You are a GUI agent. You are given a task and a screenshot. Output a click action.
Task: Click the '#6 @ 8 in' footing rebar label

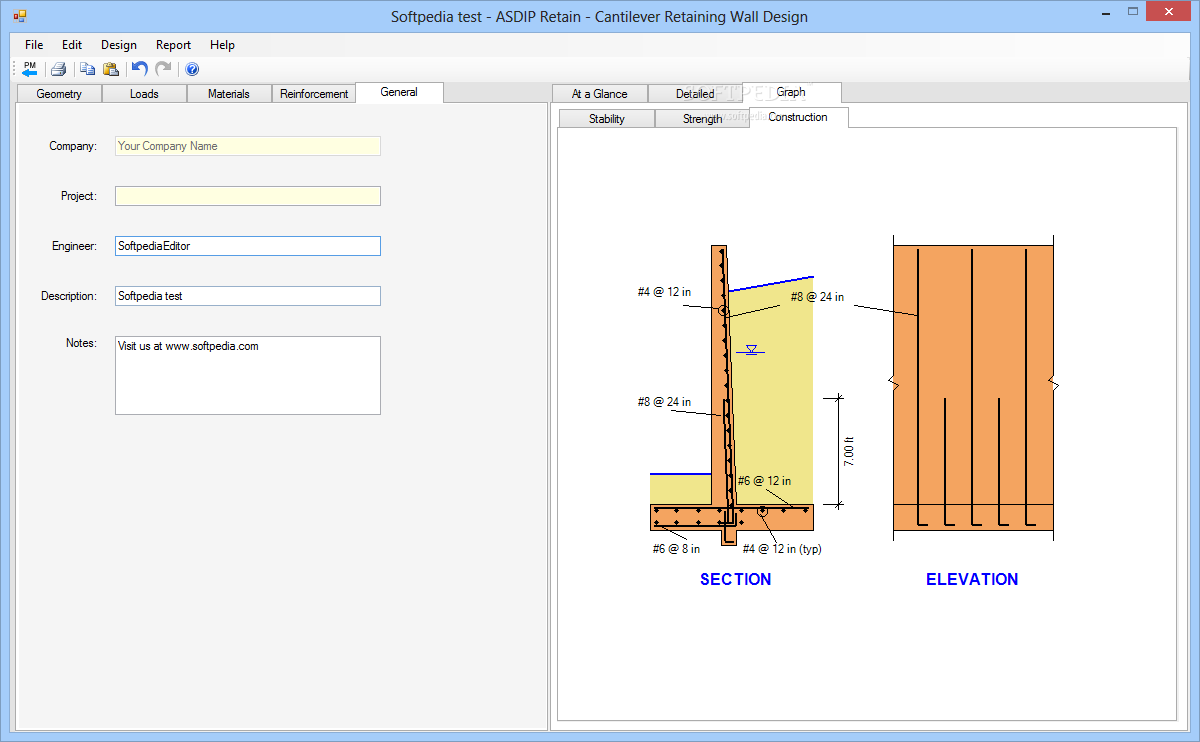point(676,548)
